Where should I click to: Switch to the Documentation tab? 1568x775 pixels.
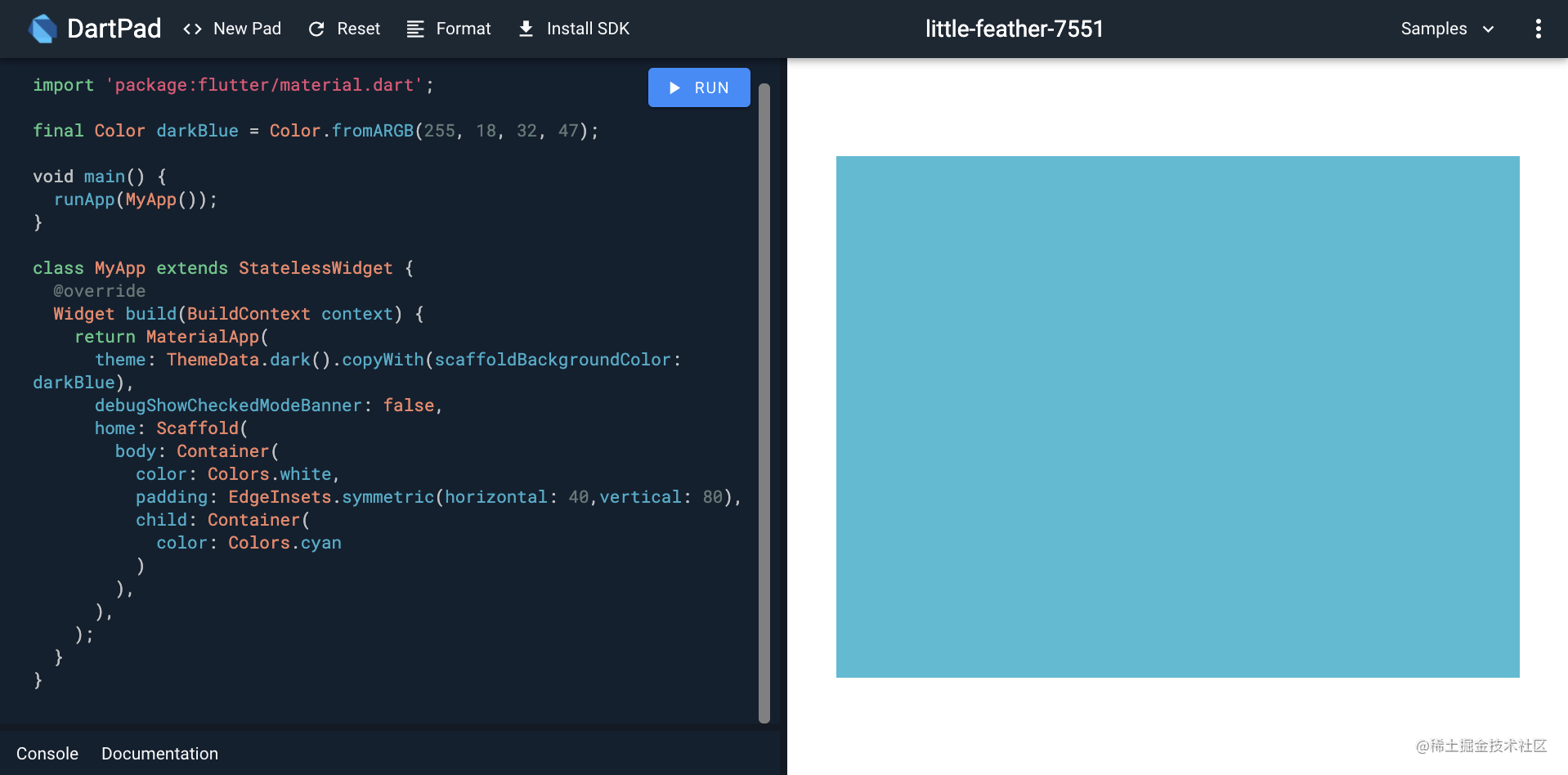click(x=159, y=754)
